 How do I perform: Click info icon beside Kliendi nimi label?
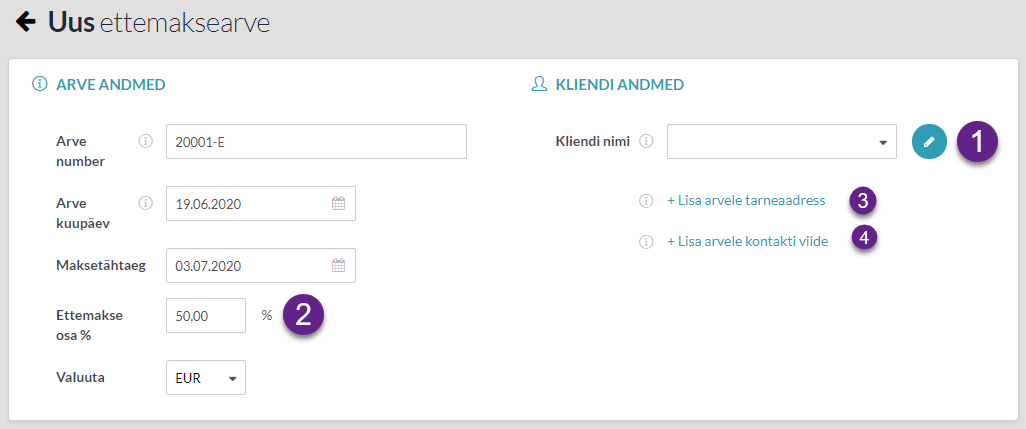tap(646, 141)
